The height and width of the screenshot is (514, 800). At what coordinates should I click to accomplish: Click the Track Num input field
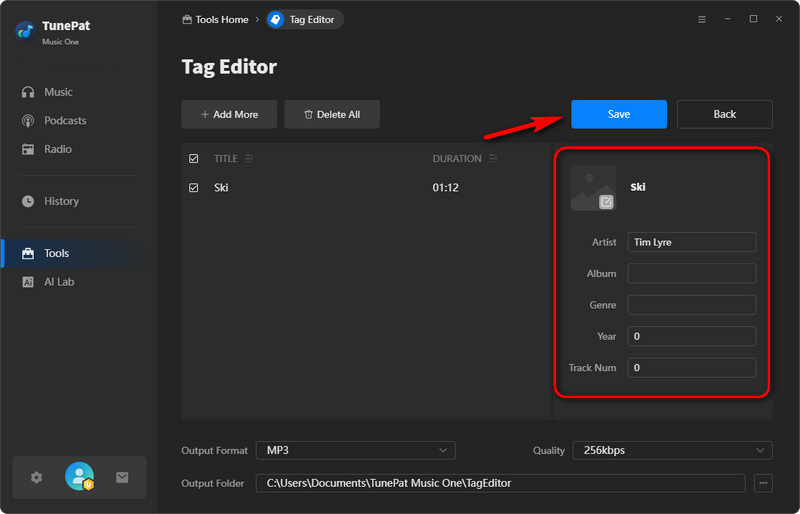click(x=691, y=368)
